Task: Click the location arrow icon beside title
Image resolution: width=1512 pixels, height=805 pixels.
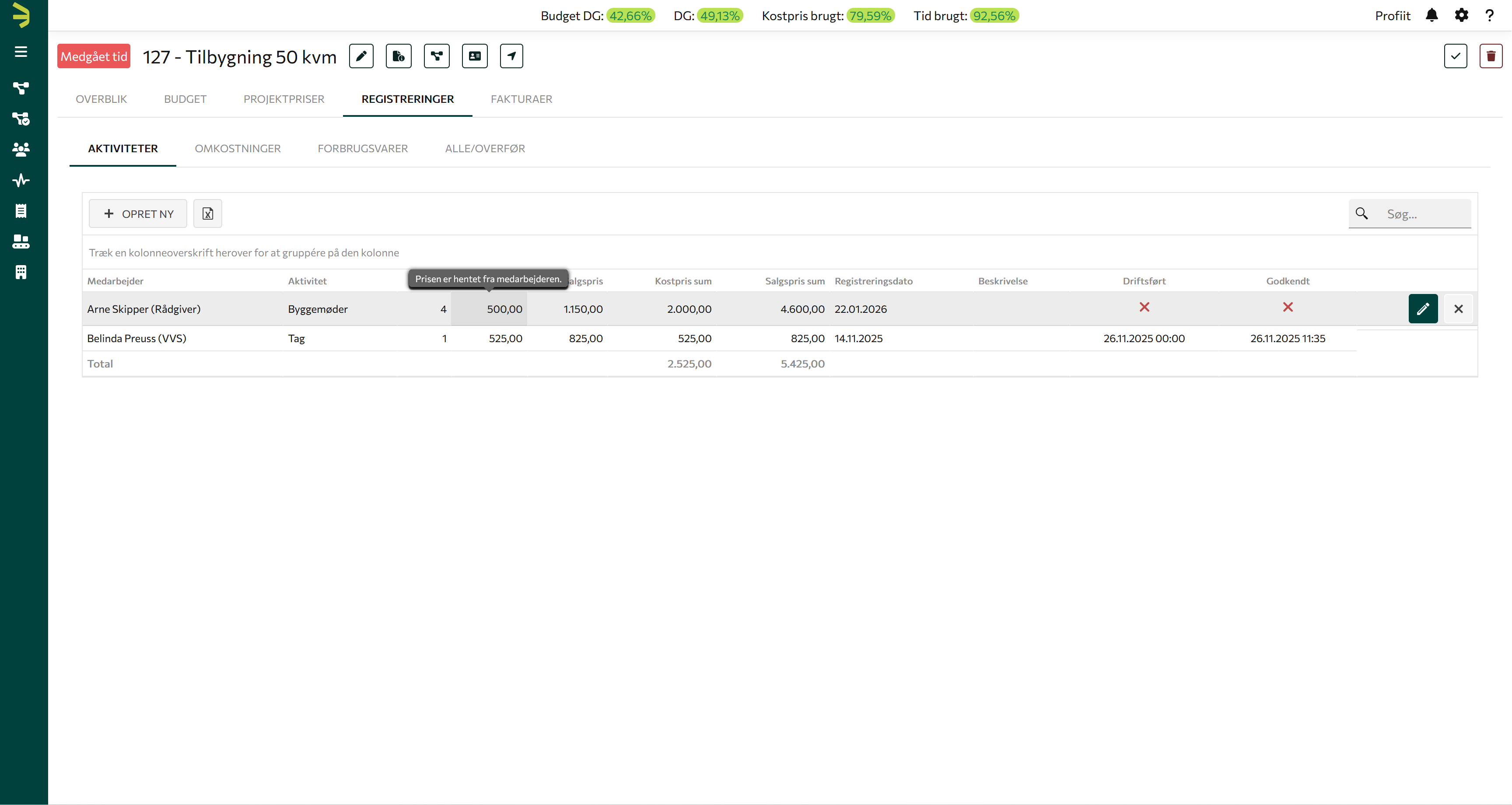Action: pos(511,56)
